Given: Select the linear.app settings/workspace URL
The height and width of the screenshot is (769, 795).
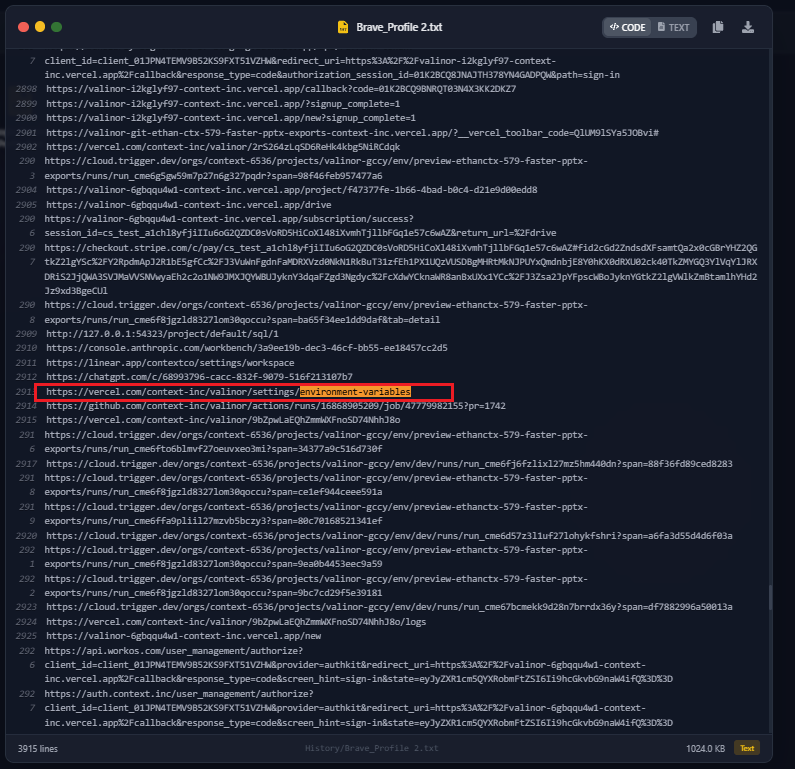Looking at the screenshot, I should (170, 363).
